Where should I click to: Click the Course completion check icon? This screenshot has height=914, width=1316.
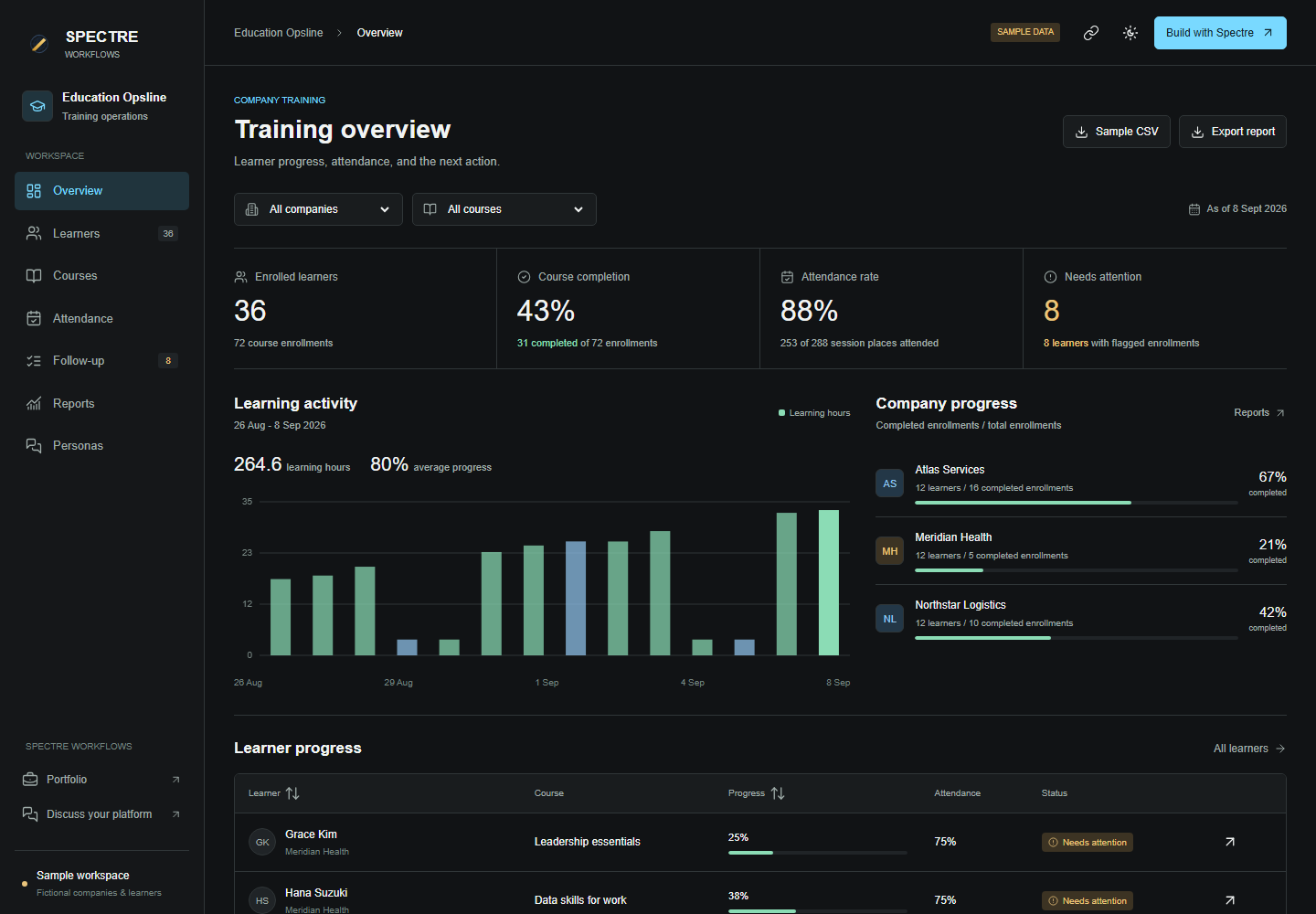525,277
